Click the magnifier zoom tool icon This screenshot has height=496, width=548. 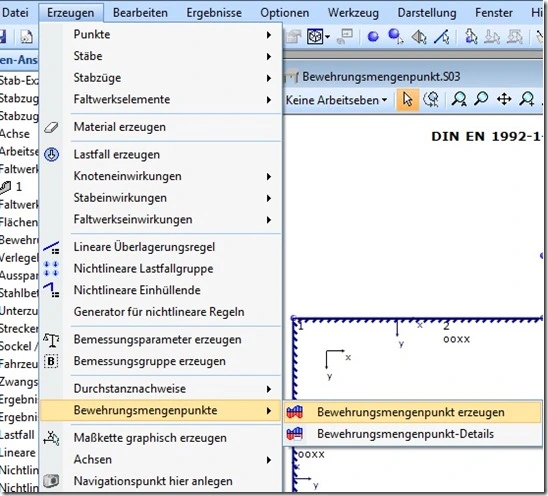coord(481,99)
